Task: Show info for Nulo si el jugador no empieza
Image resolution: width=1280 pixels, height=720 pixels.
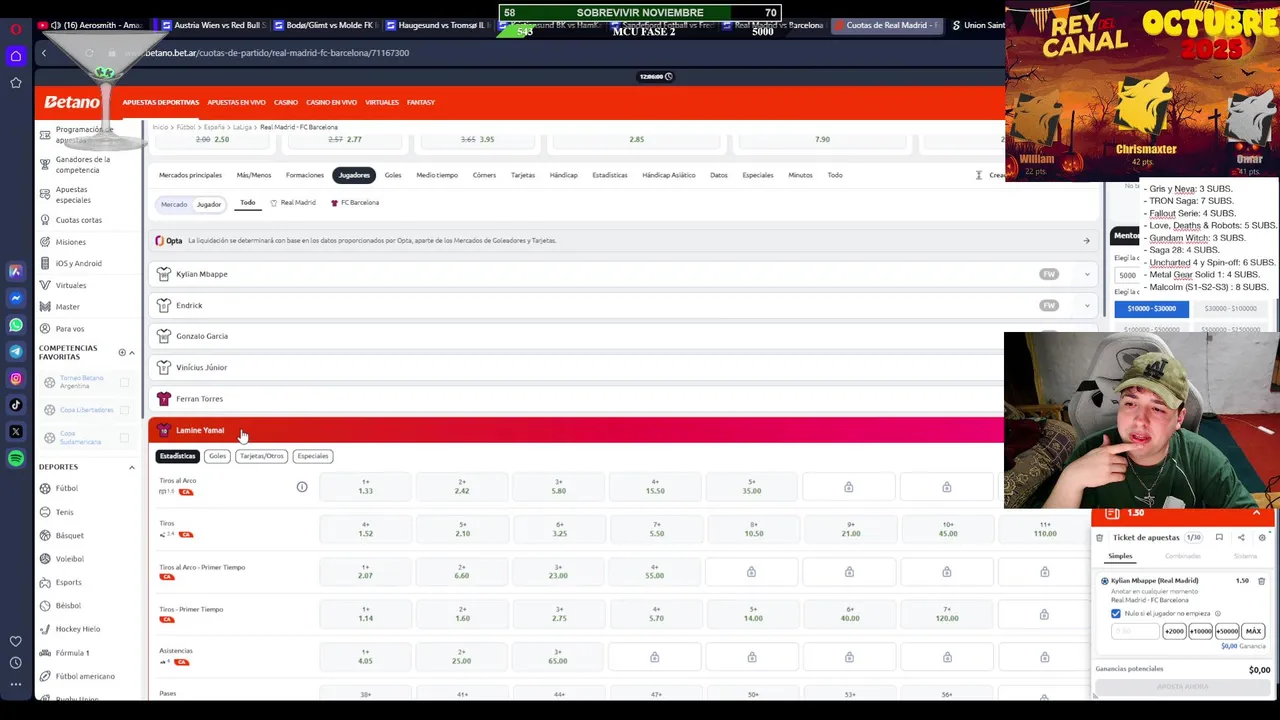Action: tap(1217, 614)
